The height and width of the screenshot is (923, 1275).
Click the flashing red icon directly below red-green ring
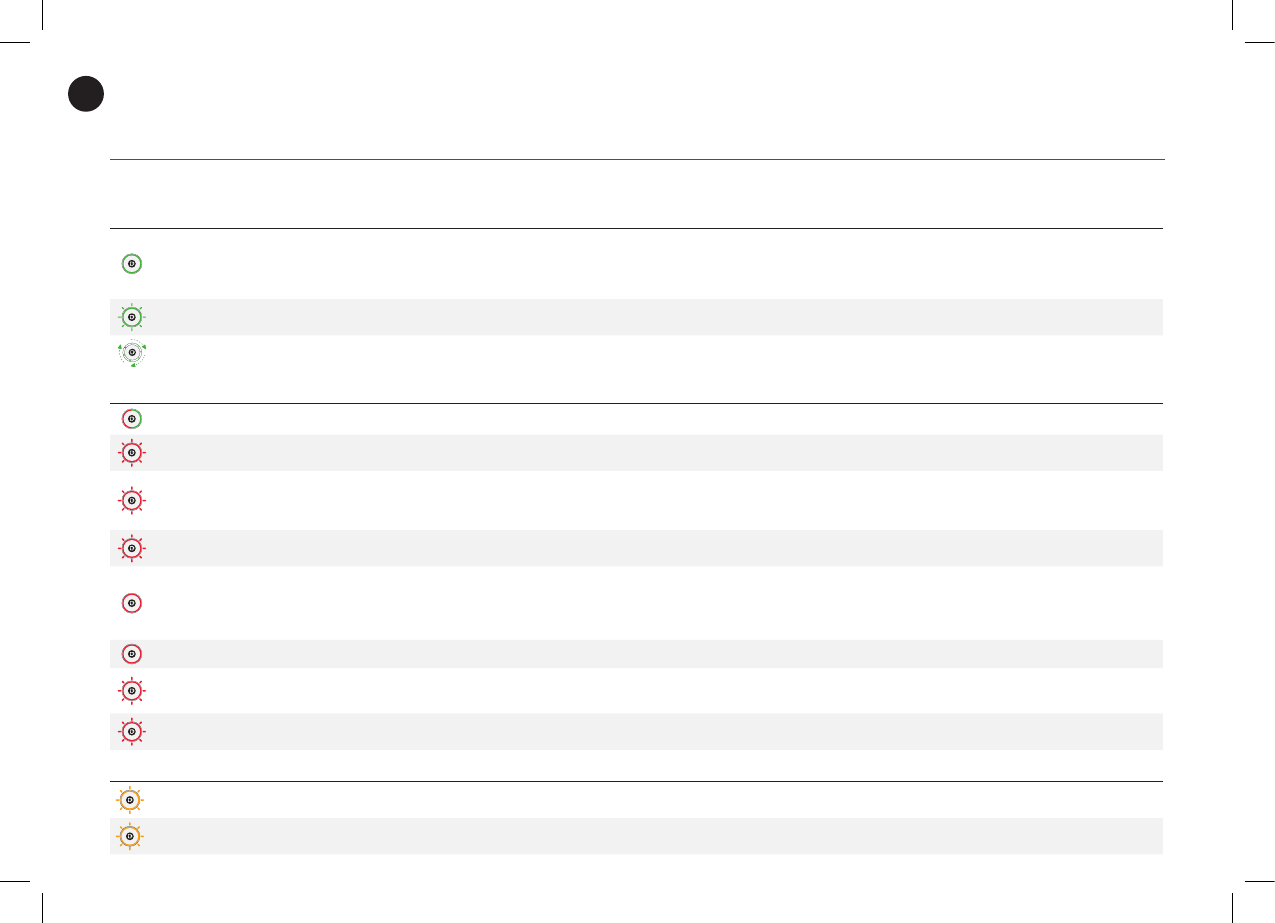point(131,453)
